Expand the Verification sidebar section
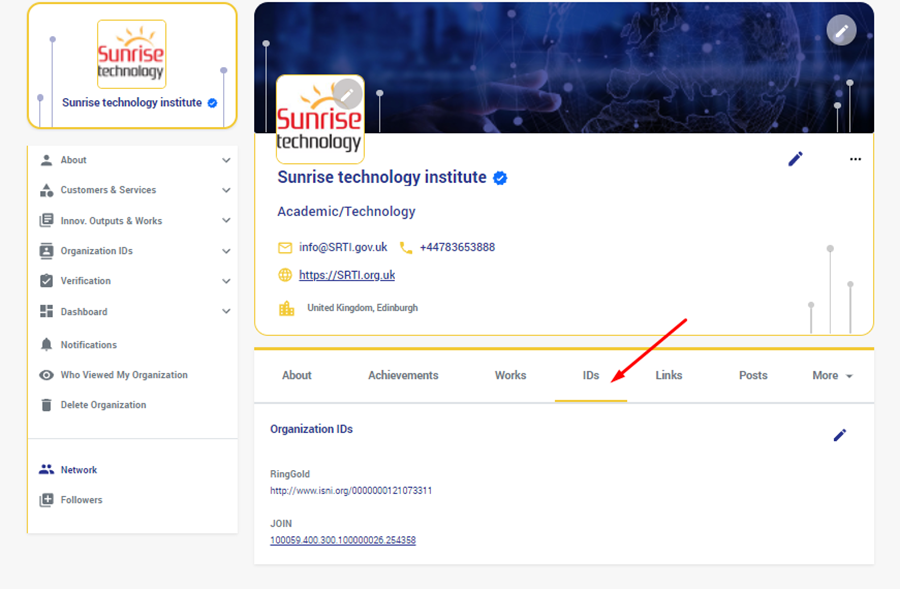 point(226,281)
